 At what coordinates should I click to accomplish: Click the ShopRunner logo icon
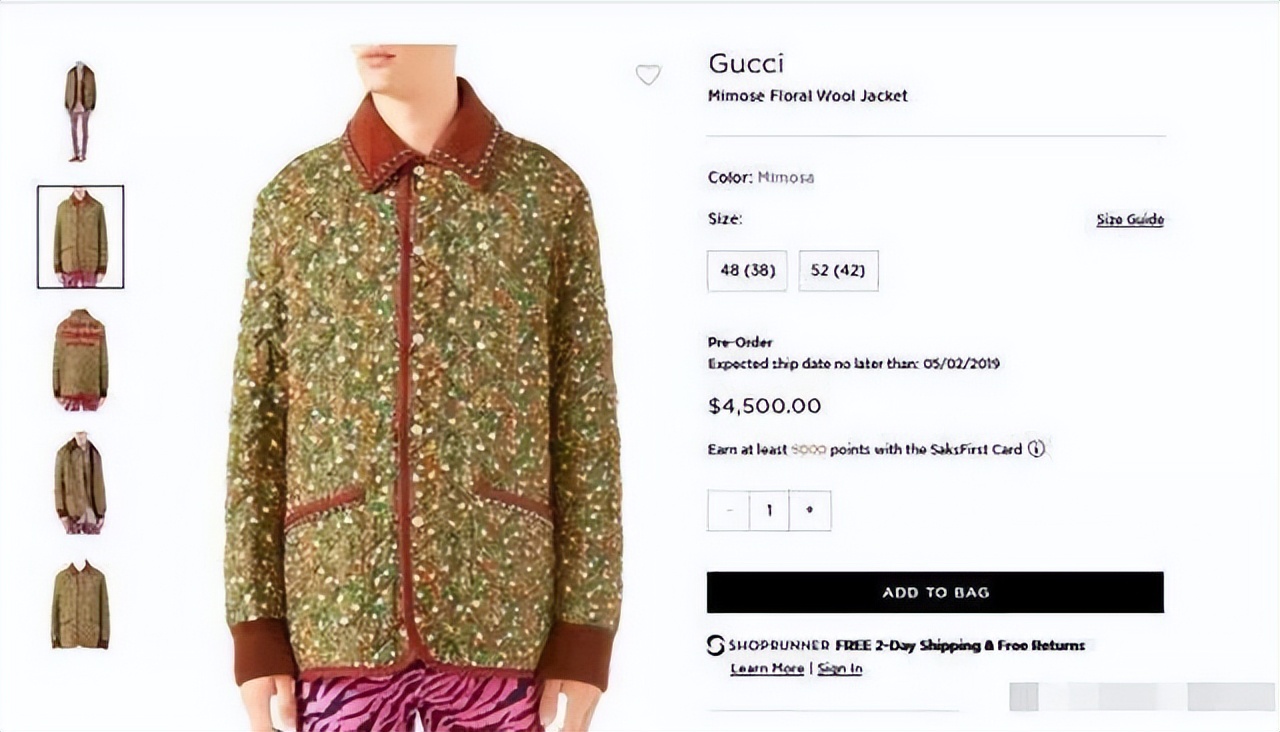715,646
